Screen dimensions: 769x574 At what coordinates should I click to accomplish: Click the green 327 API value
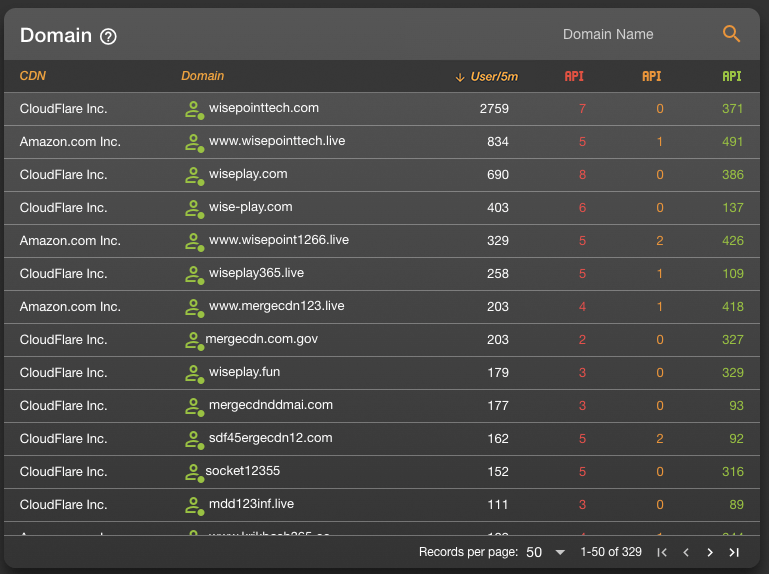[733, 340]
